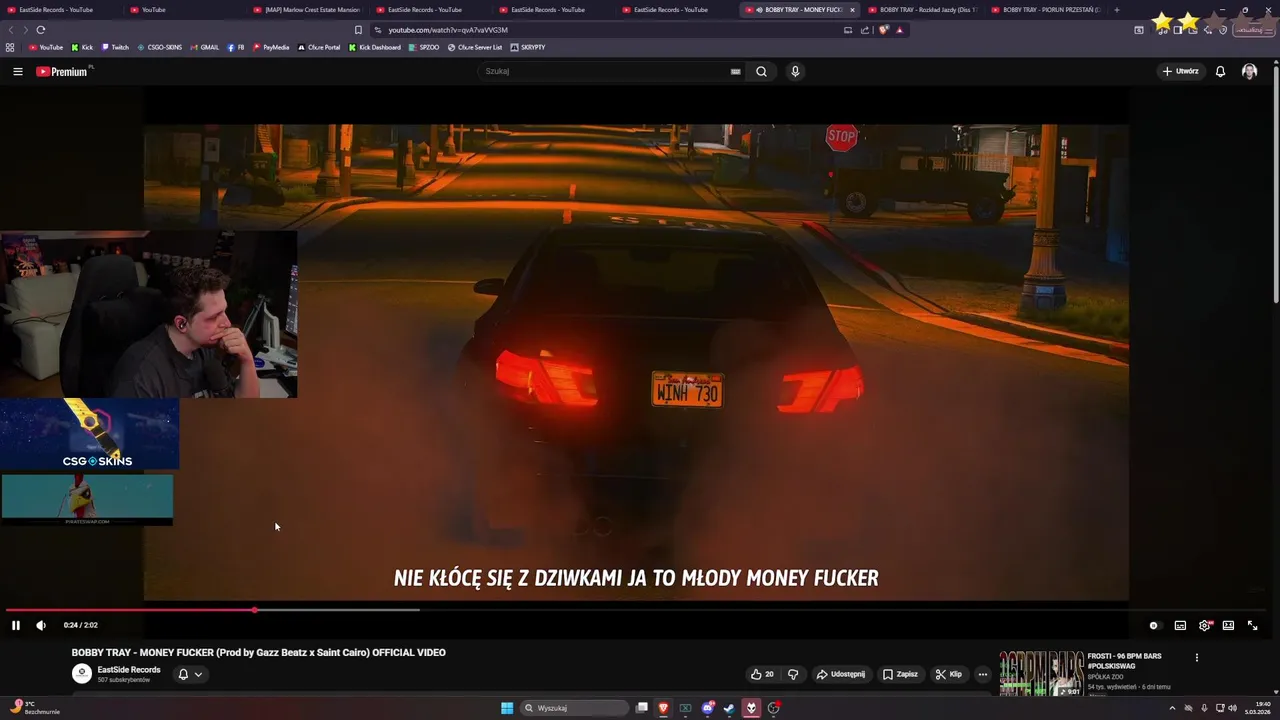Open FROSTI - 96 BPM BARS title
This screenshot has height=720, width=1280.
1125,660
